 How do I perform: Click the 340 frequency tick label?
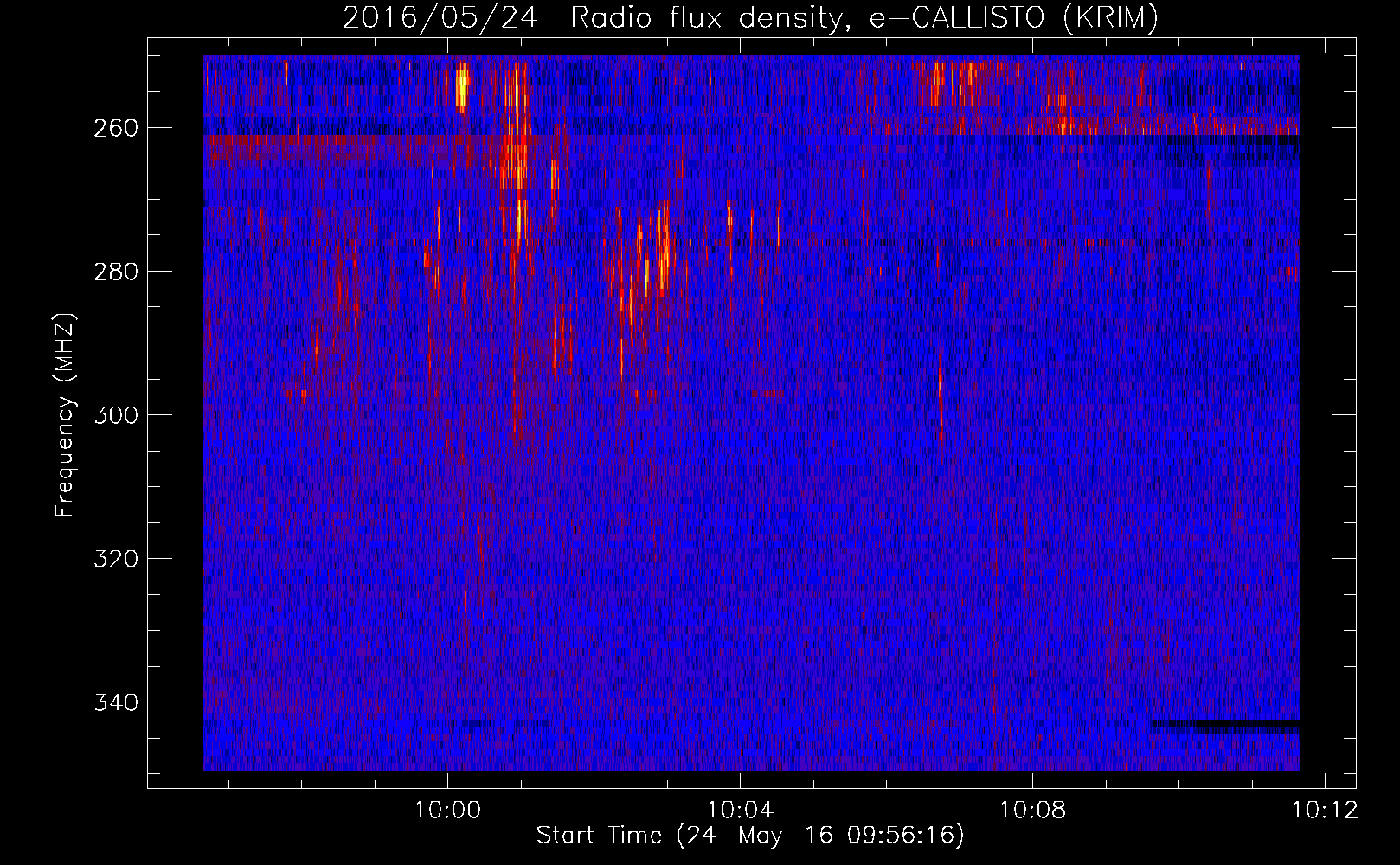[116, 702]
